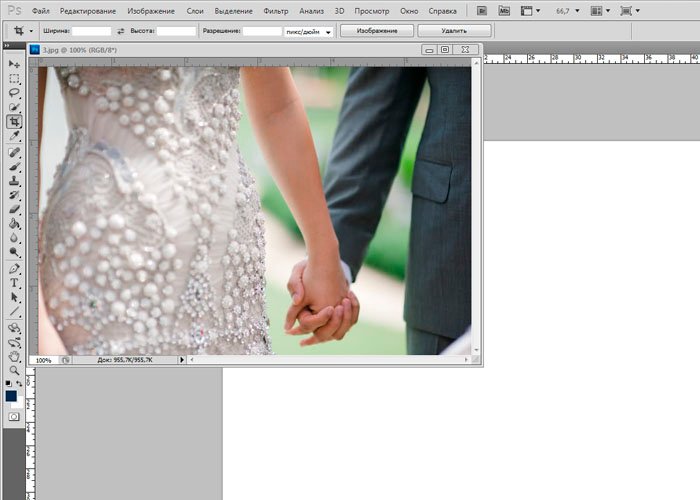Toggle Quick Mask mode

(x=14, y=415)
